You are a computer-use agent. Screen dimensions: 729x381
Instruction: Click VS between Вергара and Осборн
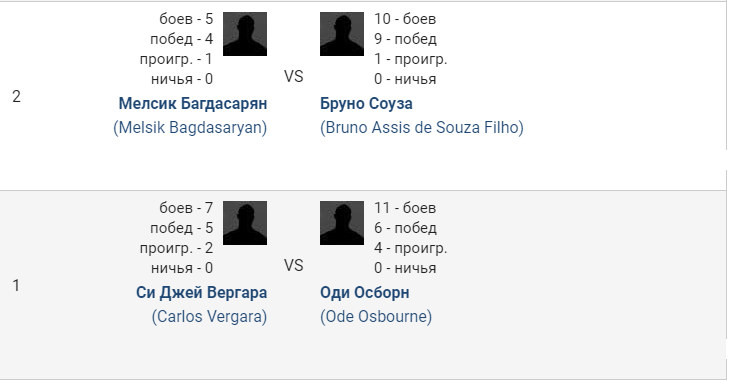click(293, 265)
